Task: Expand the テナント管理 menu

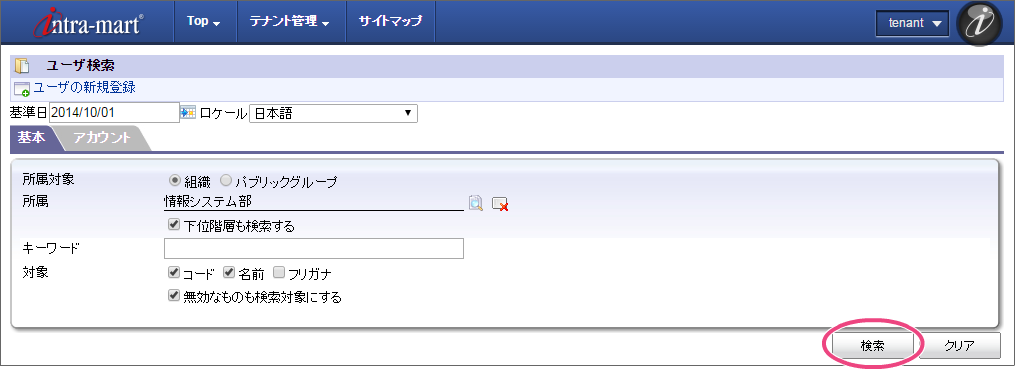Action: click(289, 21)
